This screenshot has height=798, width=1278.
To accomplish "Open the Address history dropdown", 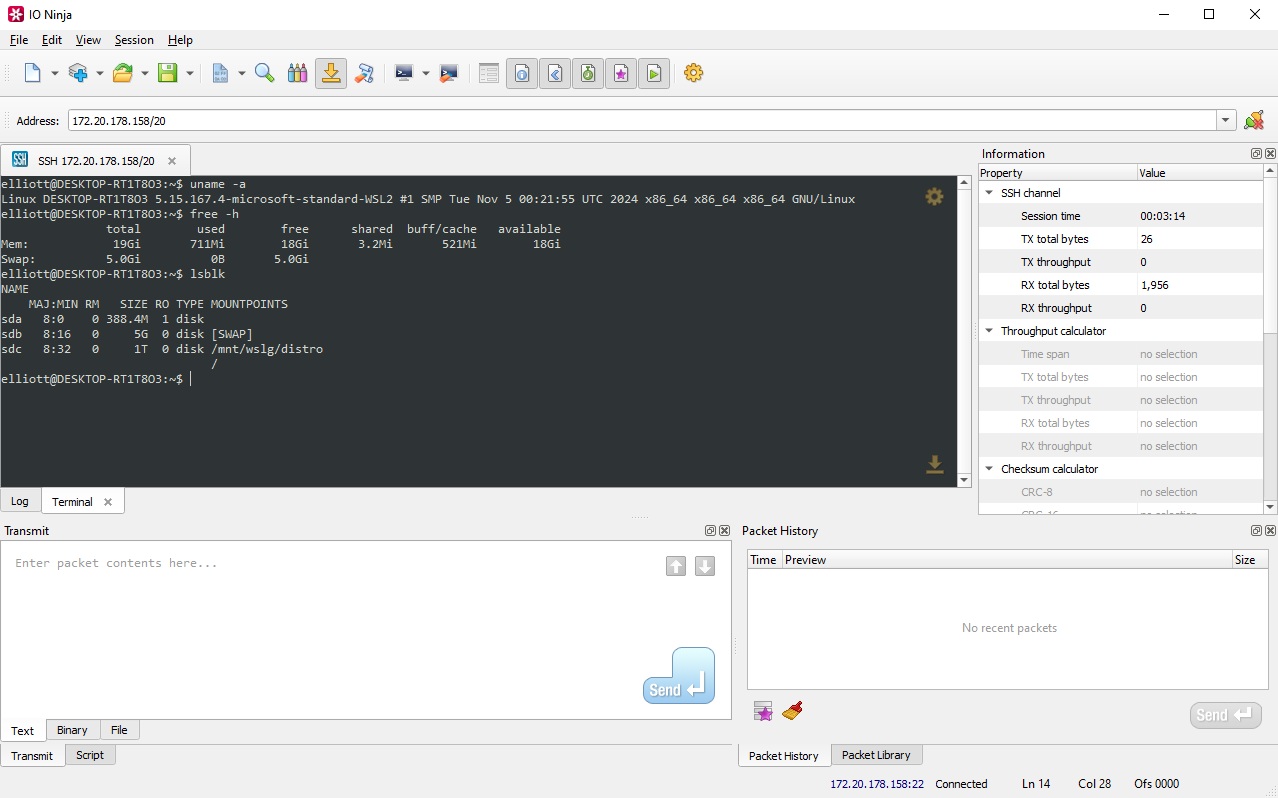I will point(1226,121).
